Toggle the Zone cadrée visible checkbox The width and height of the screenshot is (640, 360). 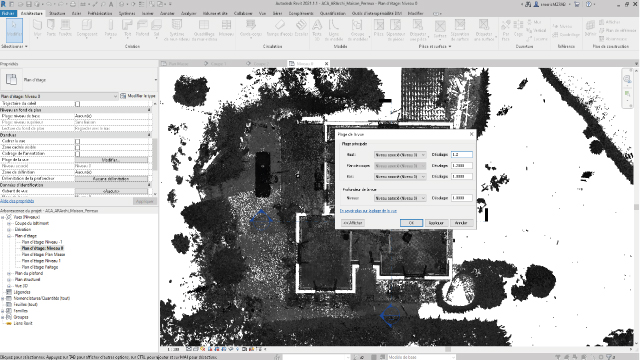pos(78,147)
